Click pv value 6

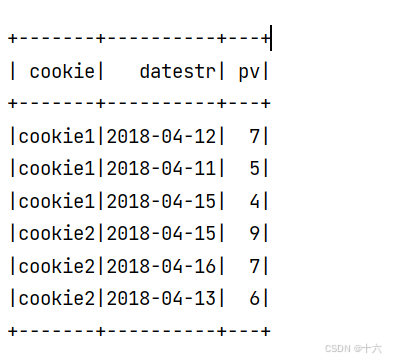pyautogui.click(x=255, y=298)
